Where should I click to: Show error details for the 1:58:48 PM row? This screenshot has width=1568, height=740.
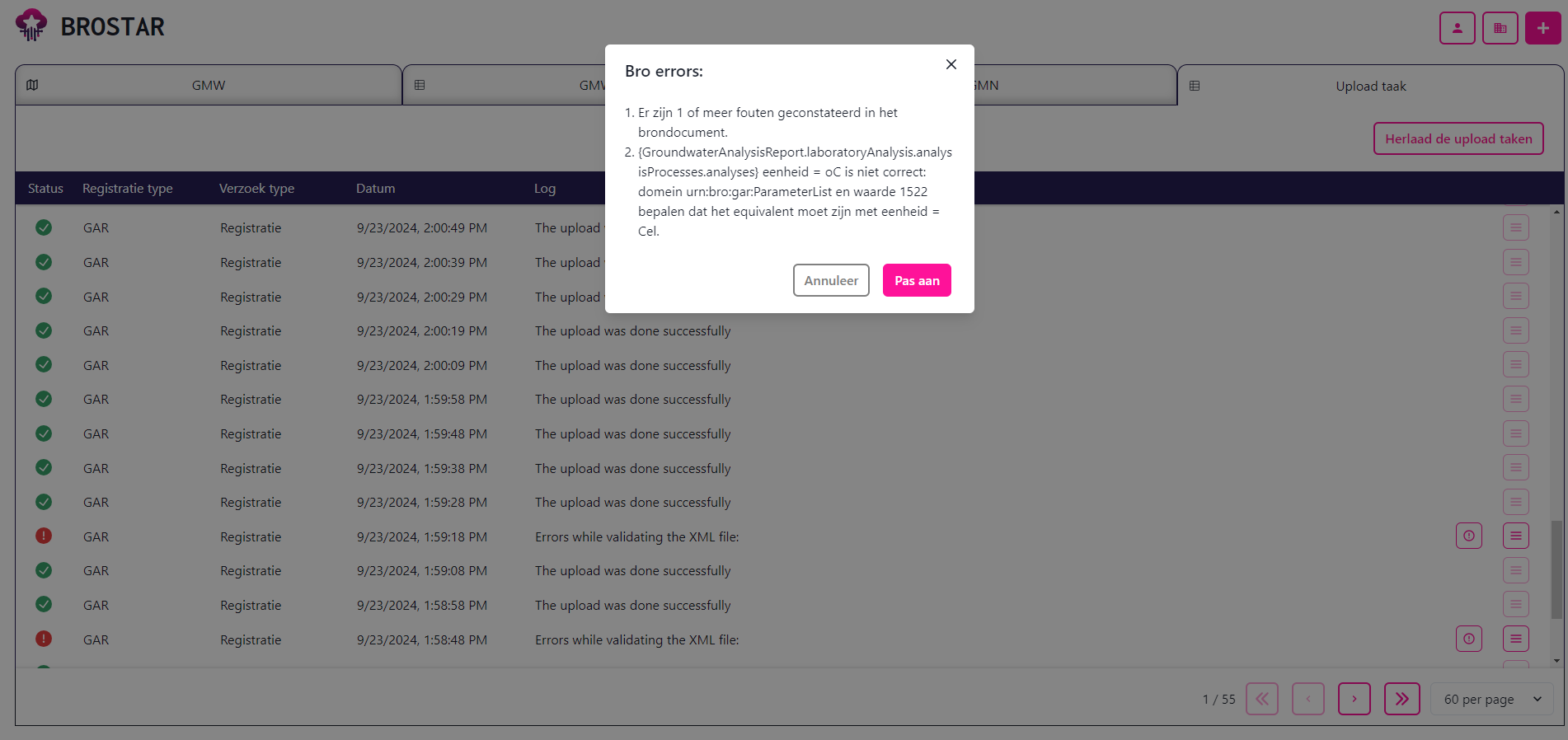[1469, 639]
